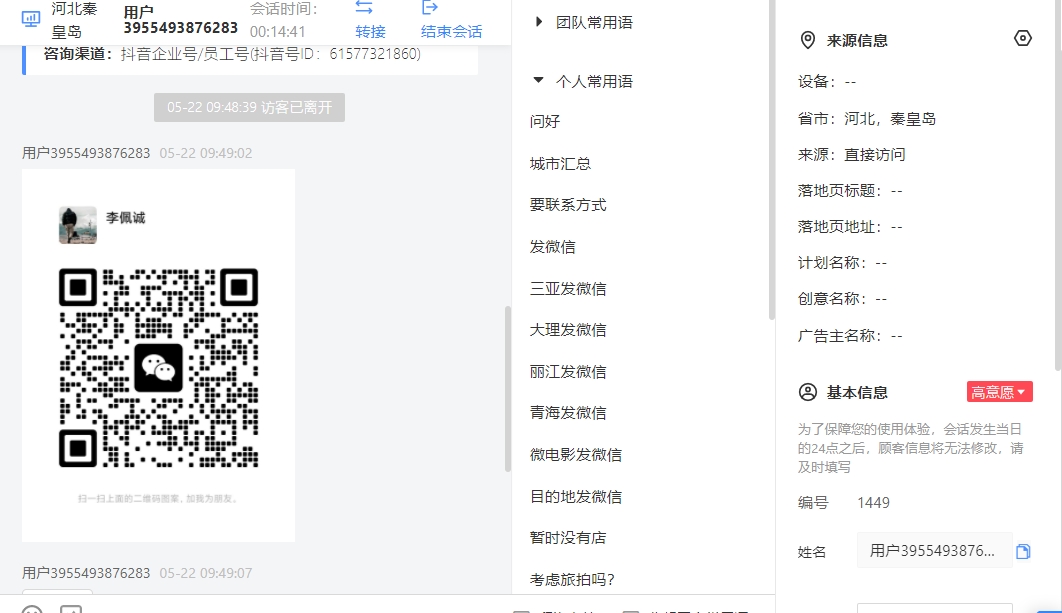Choose the 目的地发微信 phrase
The image size is (1062, 613).
(576, 496)
